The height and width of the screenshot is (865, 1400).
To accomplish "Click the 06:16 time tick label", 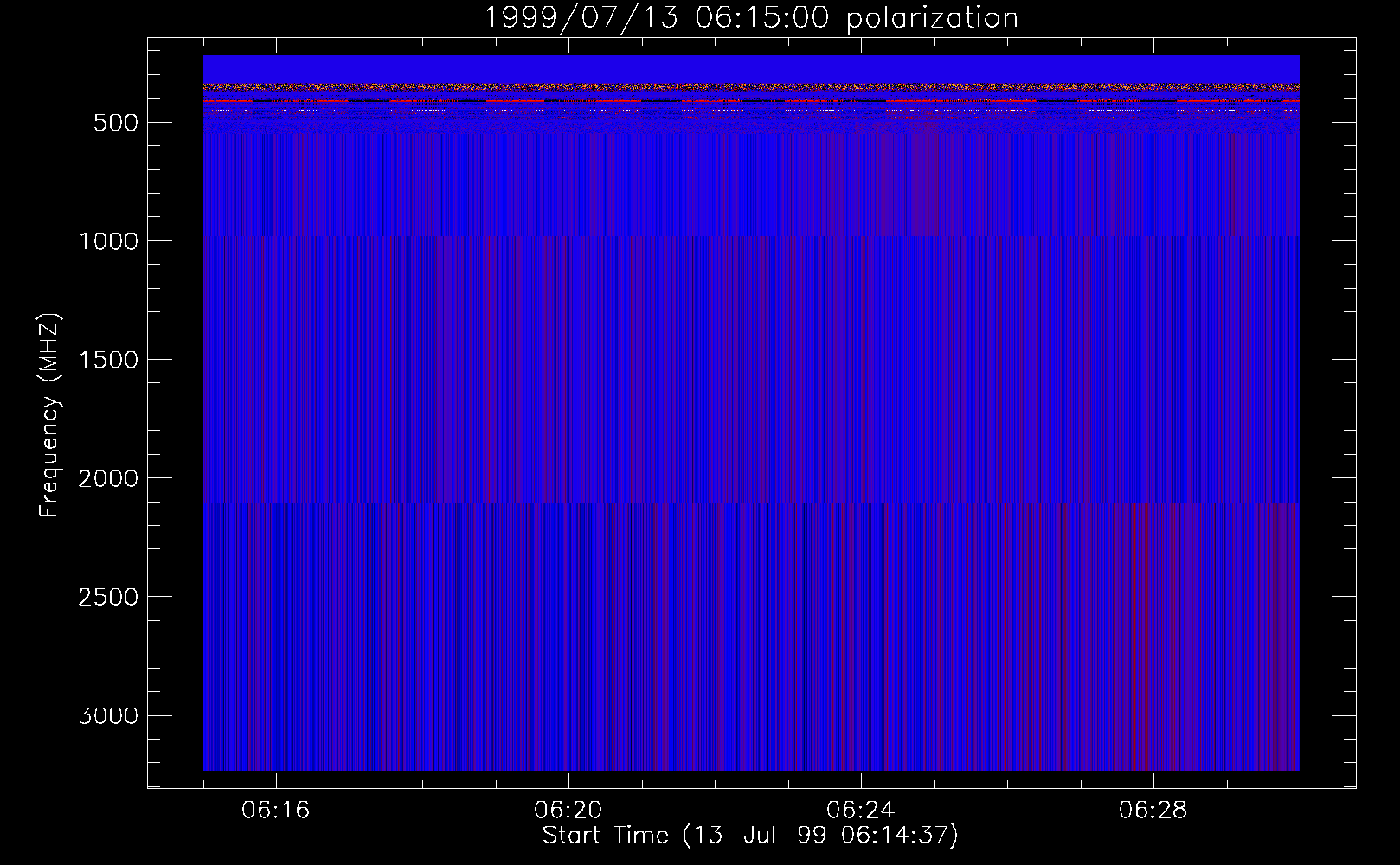I will coord(276,811).
